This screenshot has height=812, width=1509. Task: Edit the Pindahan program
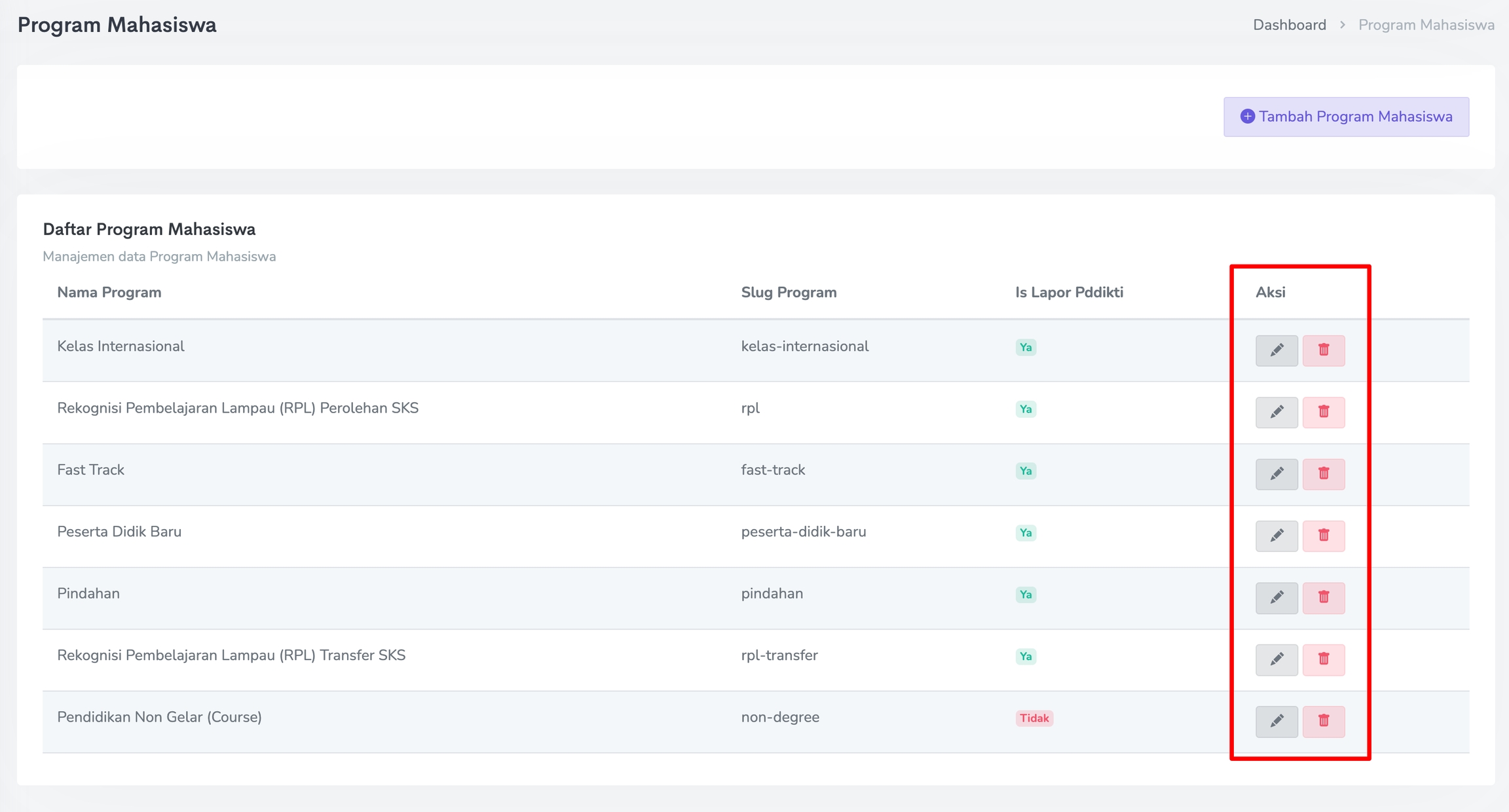pyautogui.click(x=1276, y=598)
